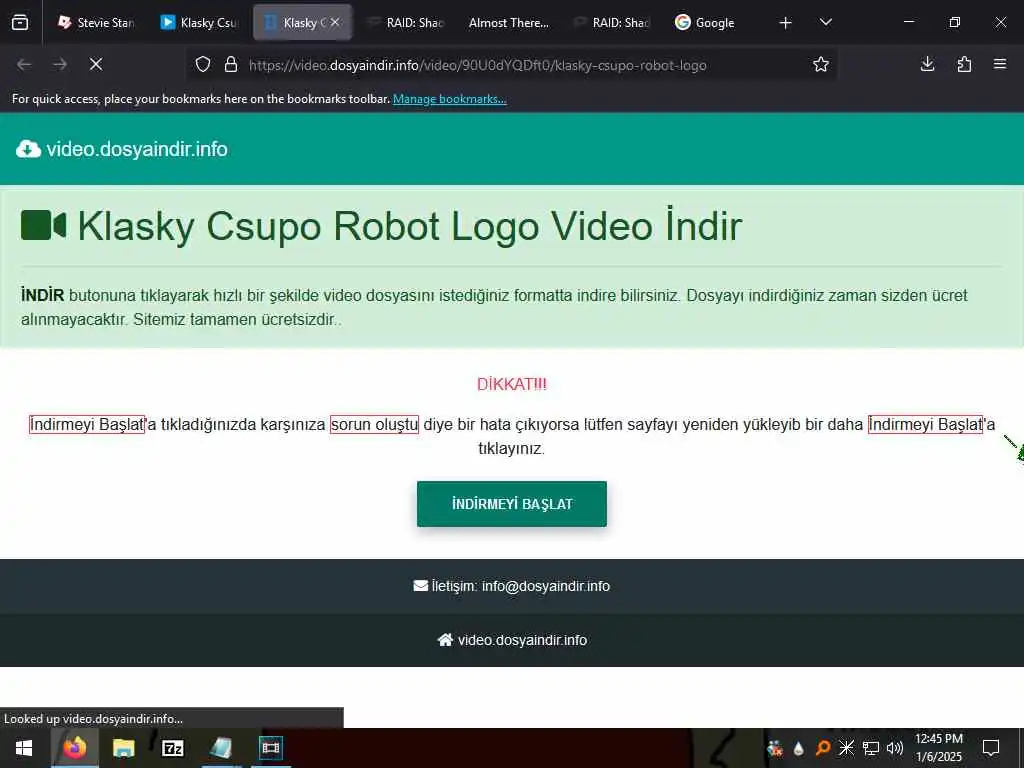This screenshot has height=768, width=1024.
Task: Open Firefox from the taskbar
Action: pyautogui.click(x=74, y=748)
